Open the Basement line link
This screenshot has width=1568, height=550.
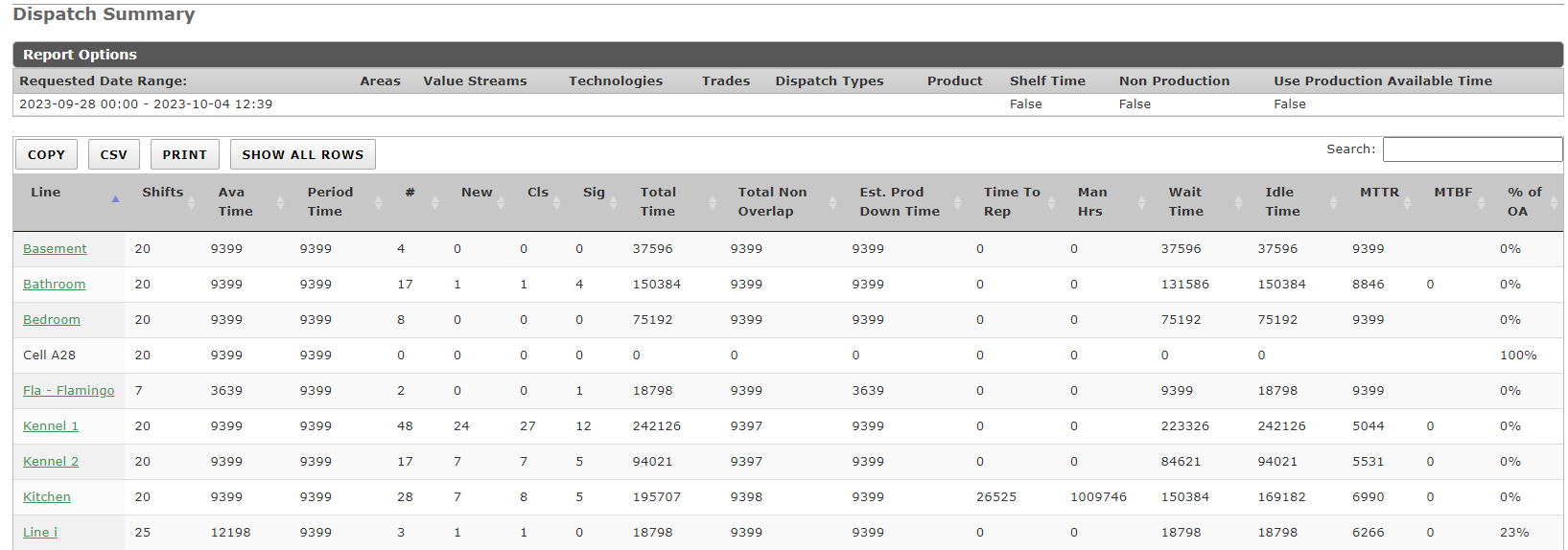pos(55,249)
